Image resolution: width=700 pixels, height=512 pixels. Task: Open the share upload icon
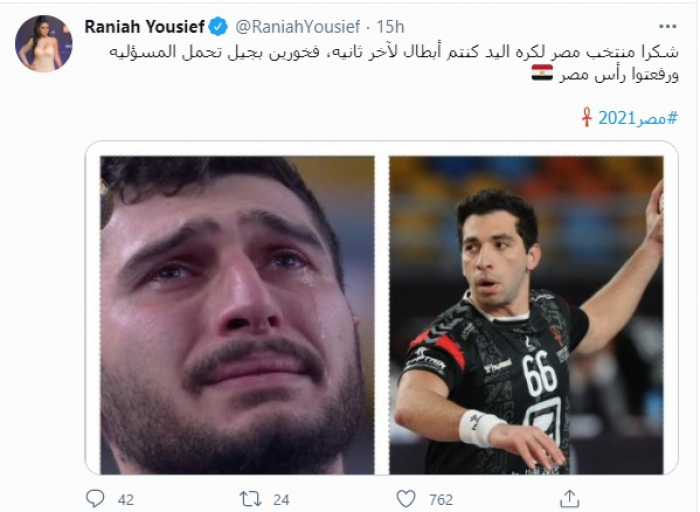pyautogui.click(x=570, y=498)
